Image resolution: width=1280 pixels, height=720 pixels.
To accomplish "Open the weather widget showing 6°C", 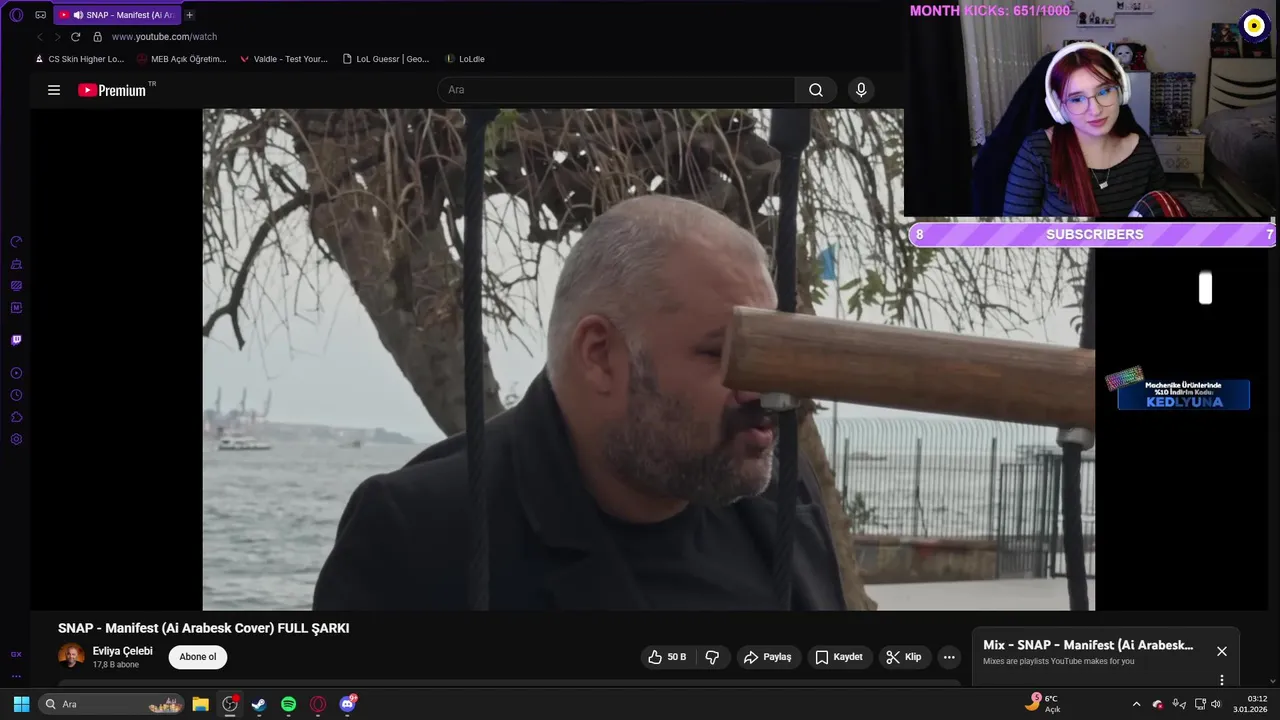I will click(1042, 704).
